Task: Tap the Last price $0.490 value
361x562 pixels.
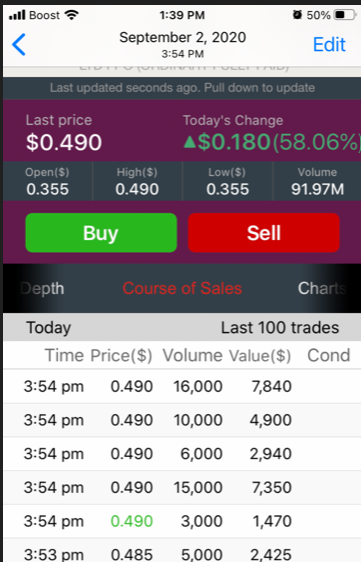Action: click(64, 142)
